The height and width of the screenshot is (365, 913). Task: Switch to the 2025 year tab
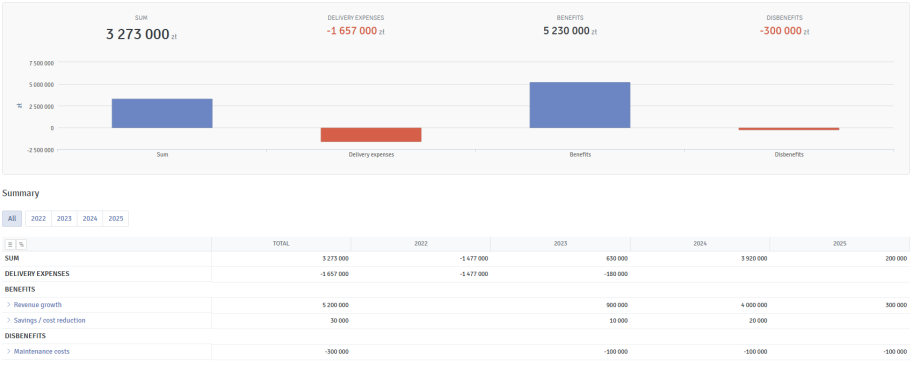click(x=115, y=218)
